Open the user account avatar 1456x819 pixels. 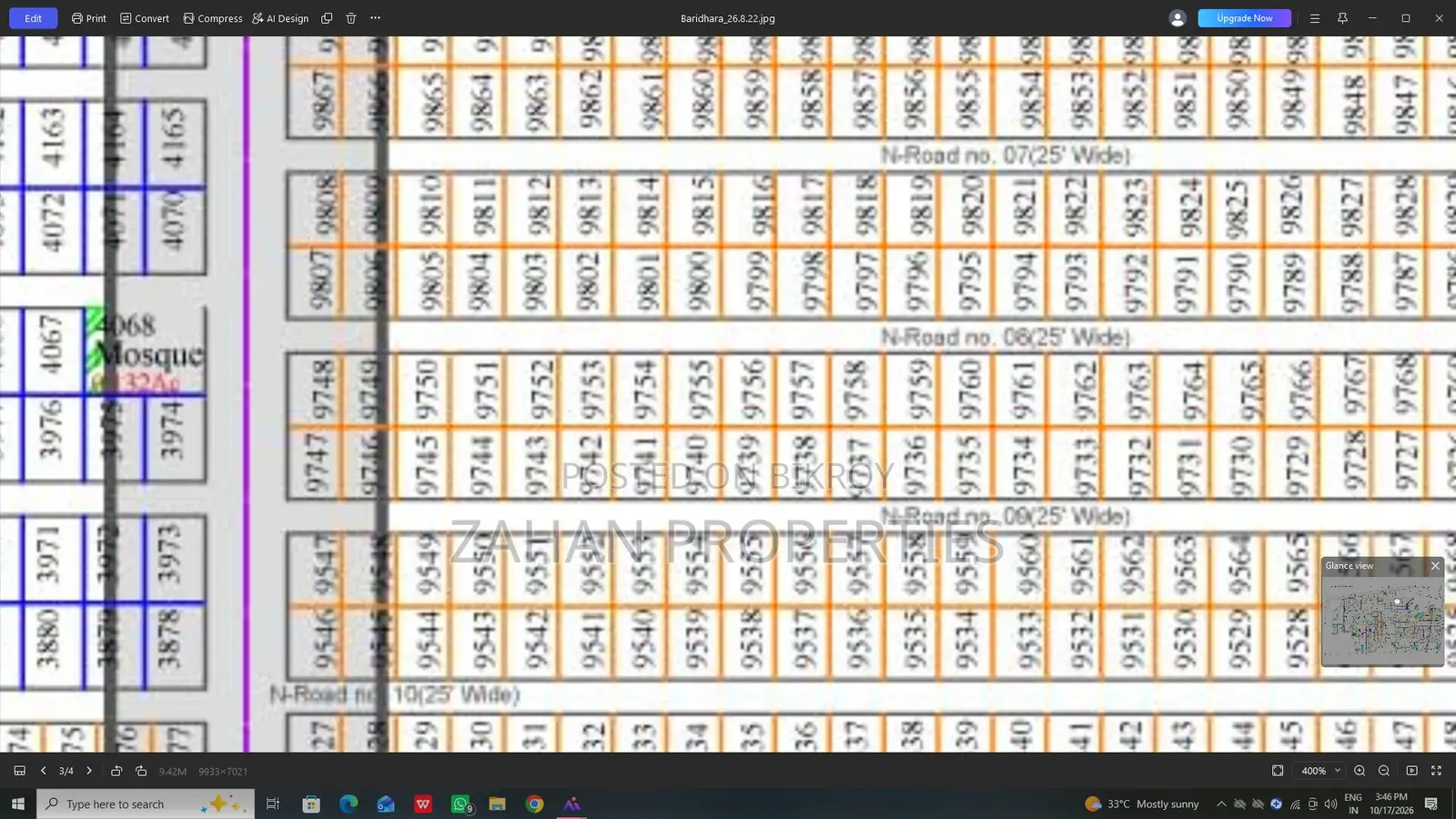click(1178, 18)
